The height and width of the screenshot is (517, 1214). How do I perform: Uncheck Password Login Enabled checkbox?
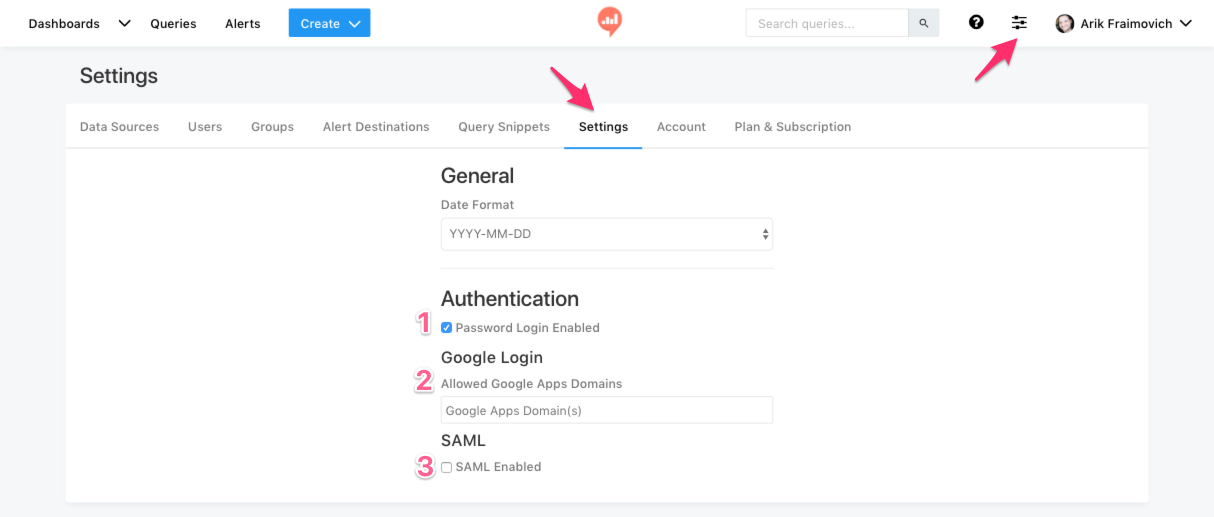click(446, 328)
